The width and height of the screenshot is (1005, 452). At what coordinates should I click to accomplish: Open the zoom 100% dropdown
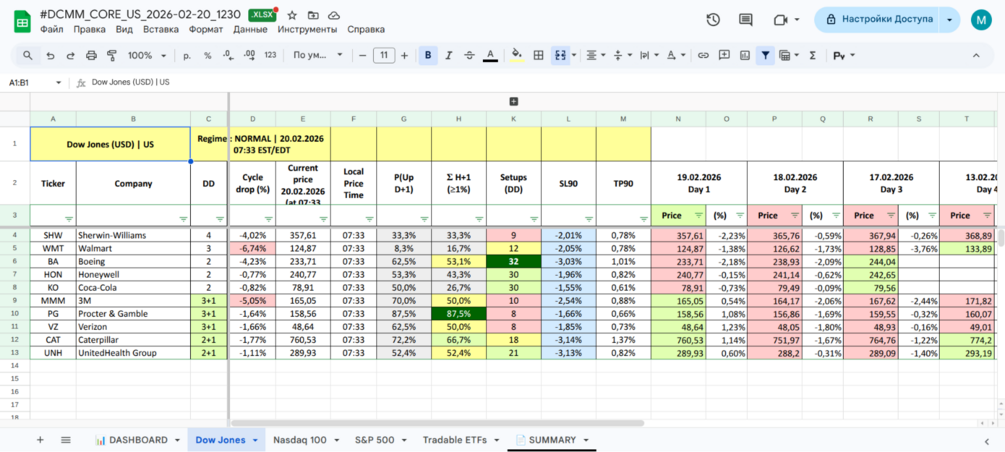147,56
